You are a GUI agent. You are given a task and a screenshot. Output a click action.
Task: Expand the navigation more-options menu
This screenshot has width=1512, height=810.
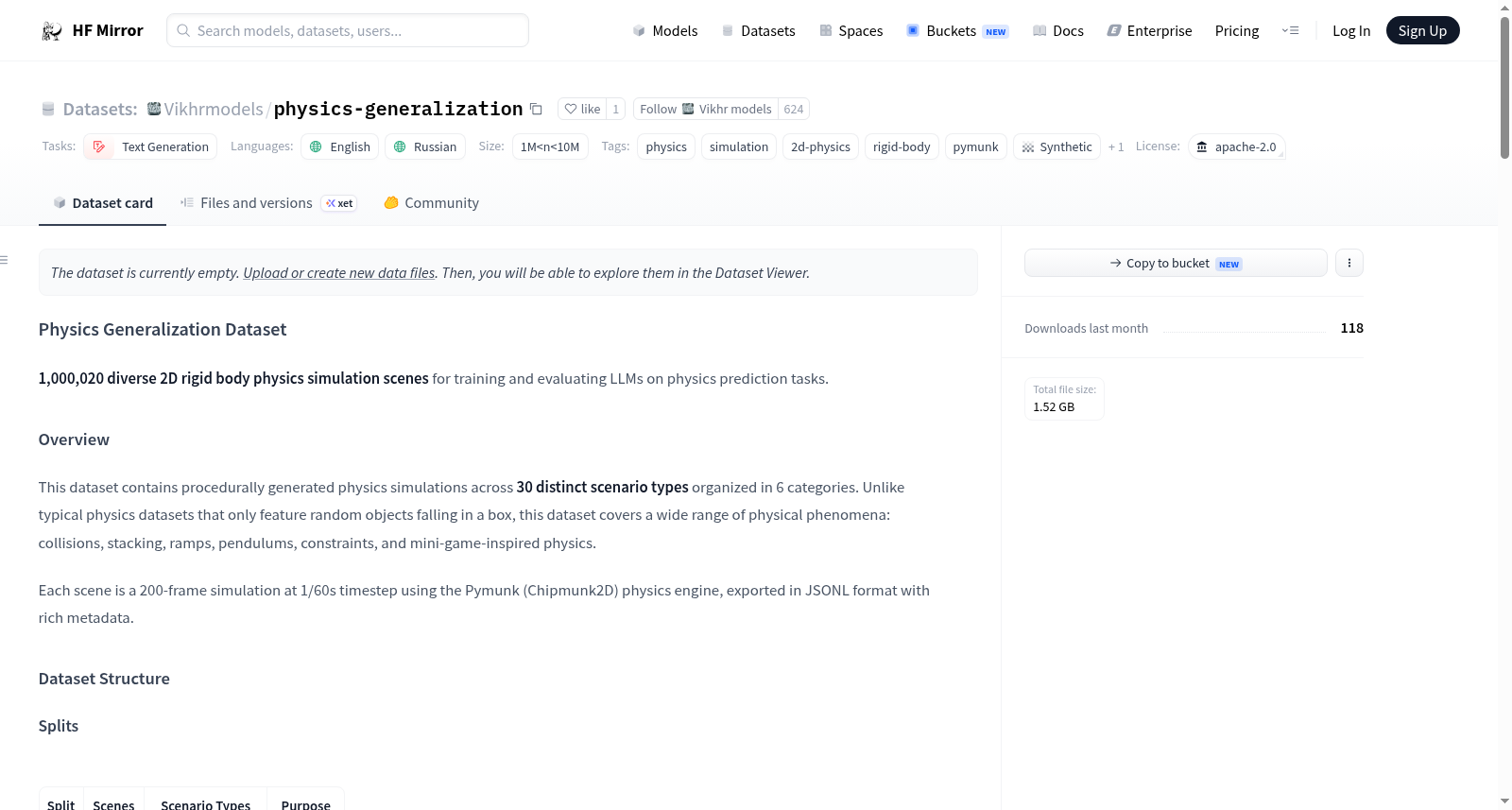pos(1290,30)
